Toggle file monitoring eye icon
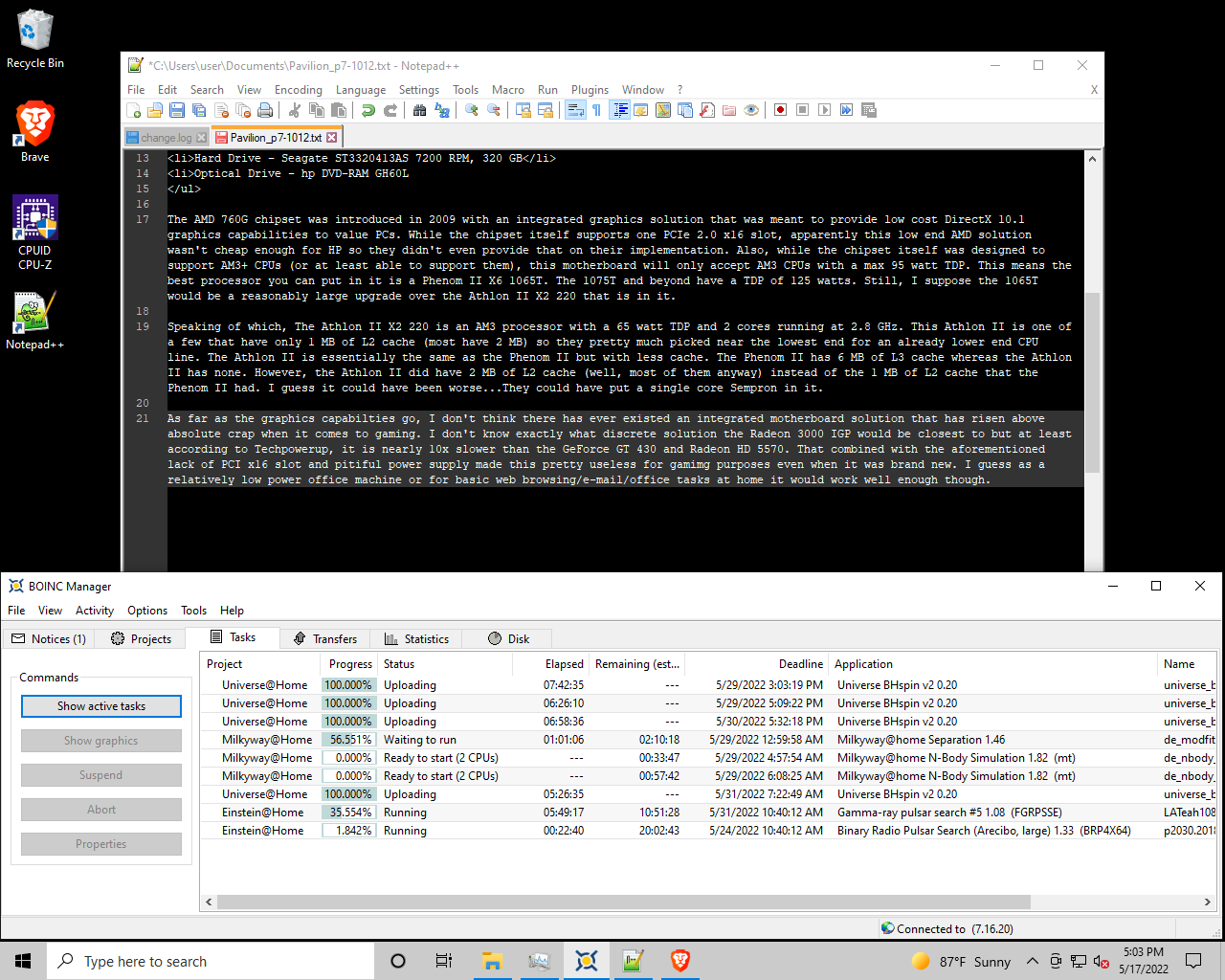The width and height of the screenshot is (1225, 980). (x=750, y=110)
